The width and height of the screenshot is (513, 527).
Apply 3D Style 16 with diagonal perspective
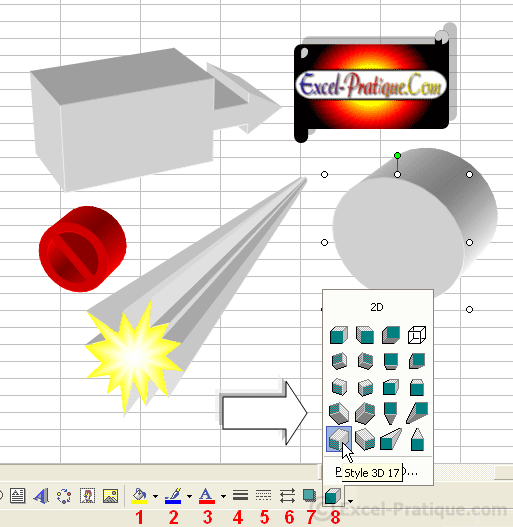point(417,413)
